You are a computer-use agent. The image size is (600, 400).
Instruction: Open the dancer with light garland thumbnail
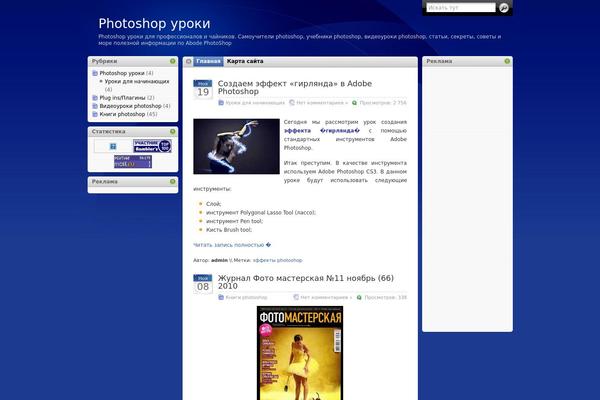pos(236,146)
